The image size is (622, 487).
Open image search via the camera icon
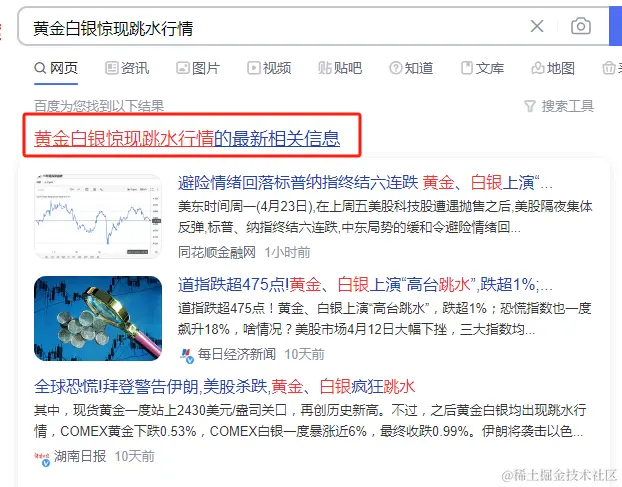(580, 26)
